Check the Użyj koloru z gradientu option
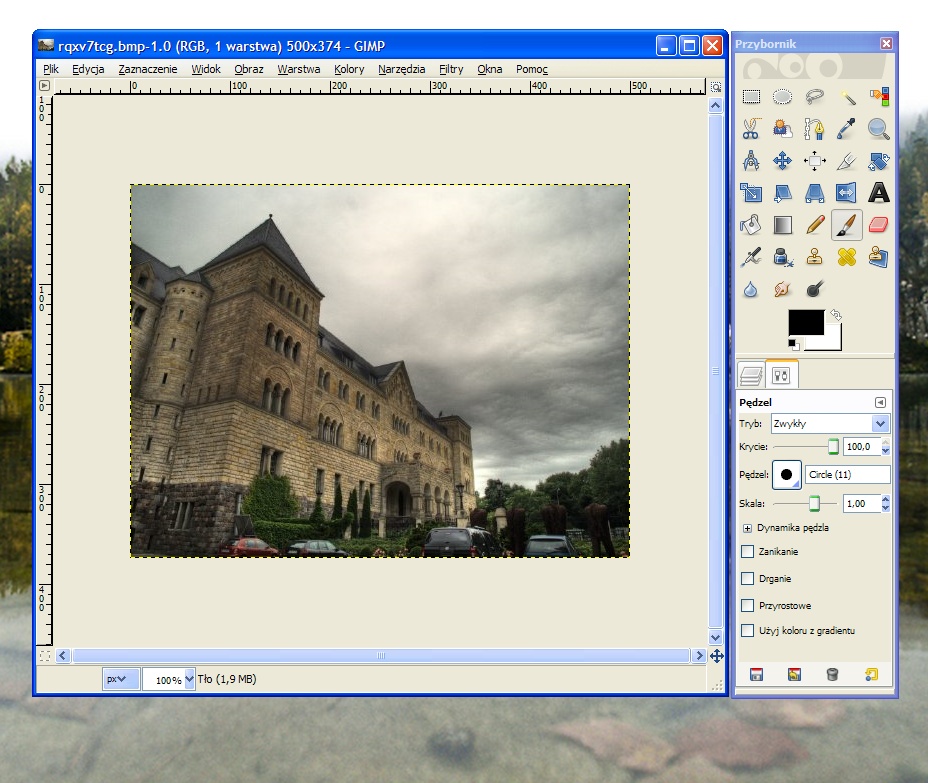The width and height of the screenshot is (928, 783). click(747, 630)
